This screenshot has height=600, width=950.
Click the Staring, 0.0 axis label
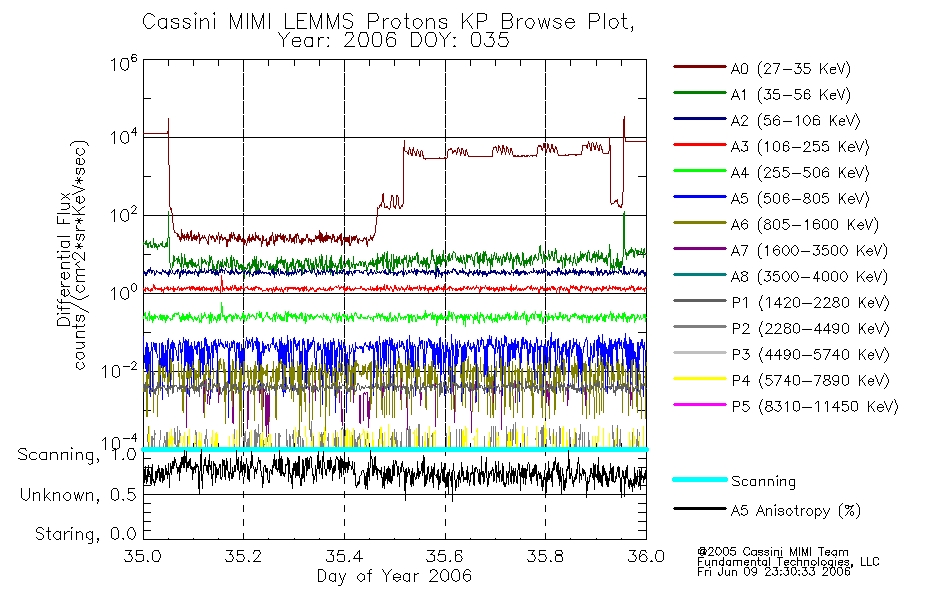pyautogui.click(x=85, y=535)
